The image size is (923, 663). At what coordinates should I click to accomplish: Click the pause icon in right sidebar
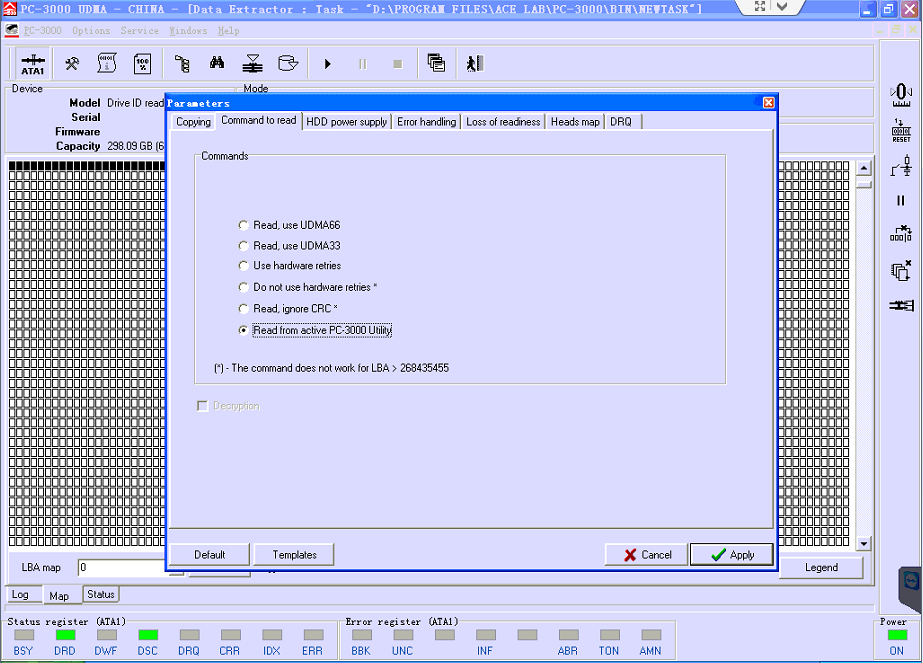tap(901, 200)
